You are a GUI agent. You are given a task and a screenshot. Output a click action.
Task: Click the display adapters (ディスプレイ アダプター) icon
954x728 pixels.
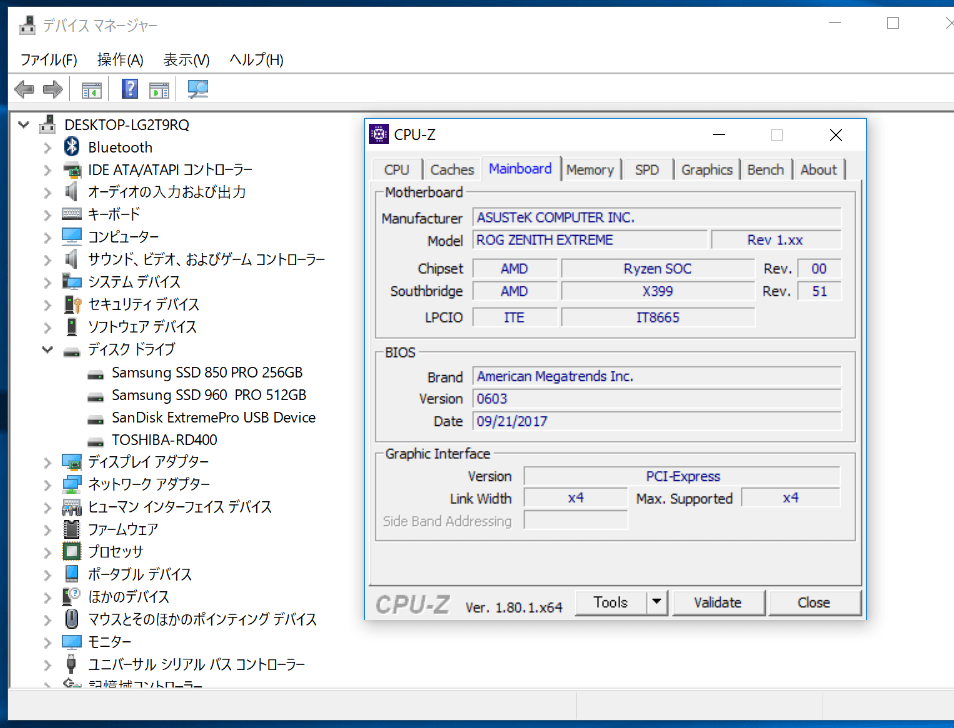click(72, 462)
